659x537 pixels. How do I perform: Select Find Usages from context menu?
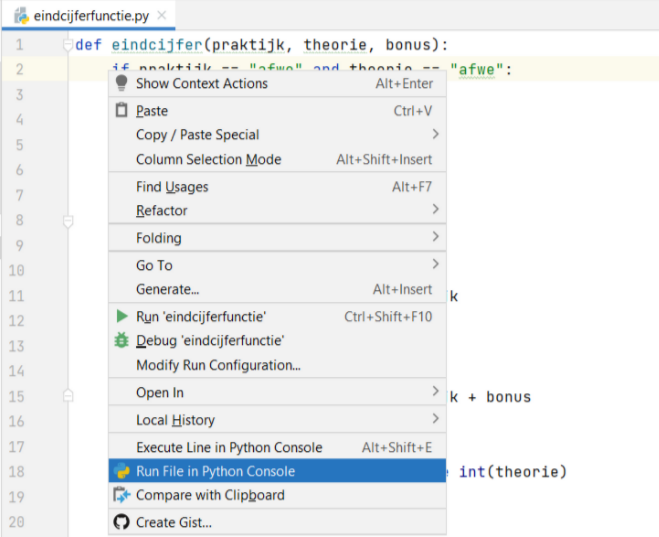[x=172, y=186]
